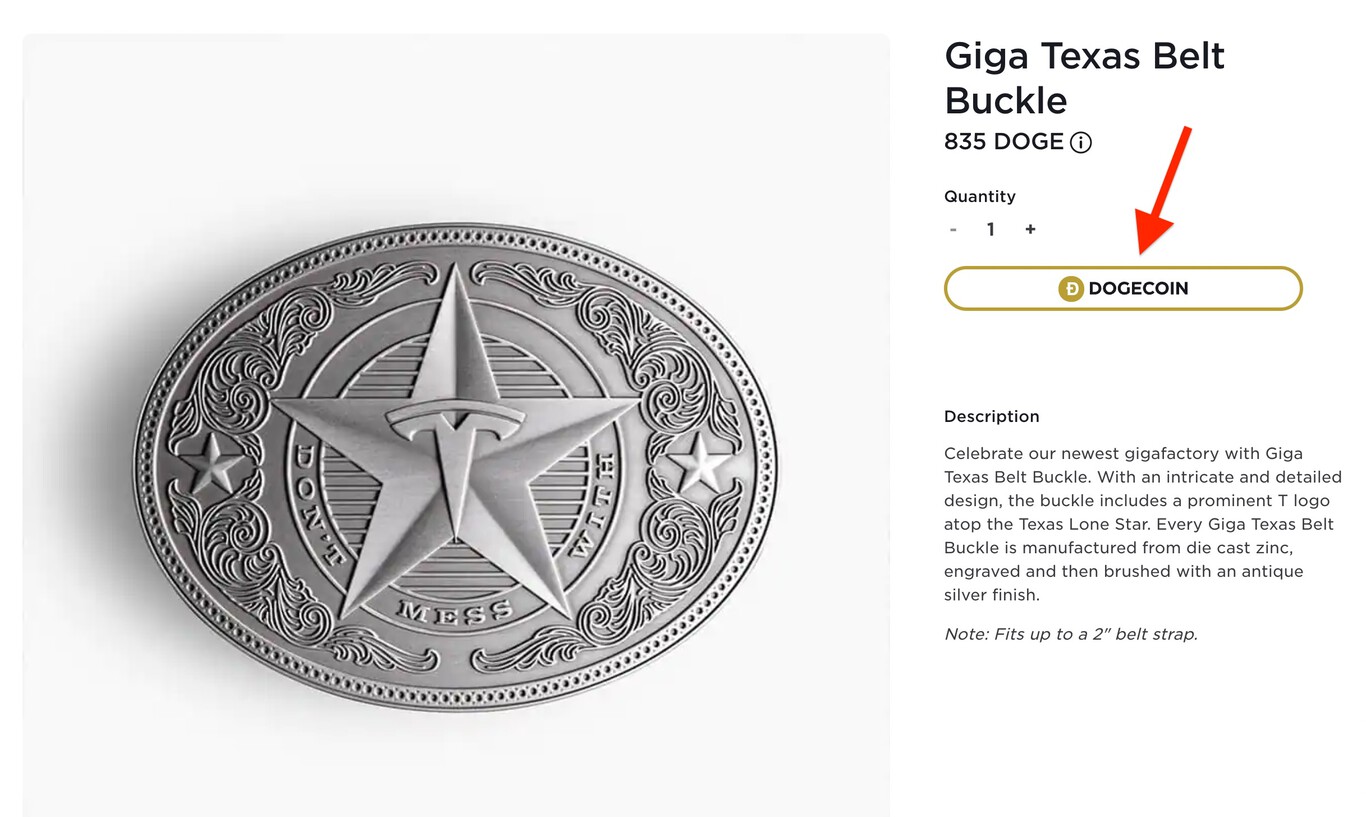Click the info icon beside 835 DOGE
This screenshot has height=817, width=1366.
pos(1081,143)
